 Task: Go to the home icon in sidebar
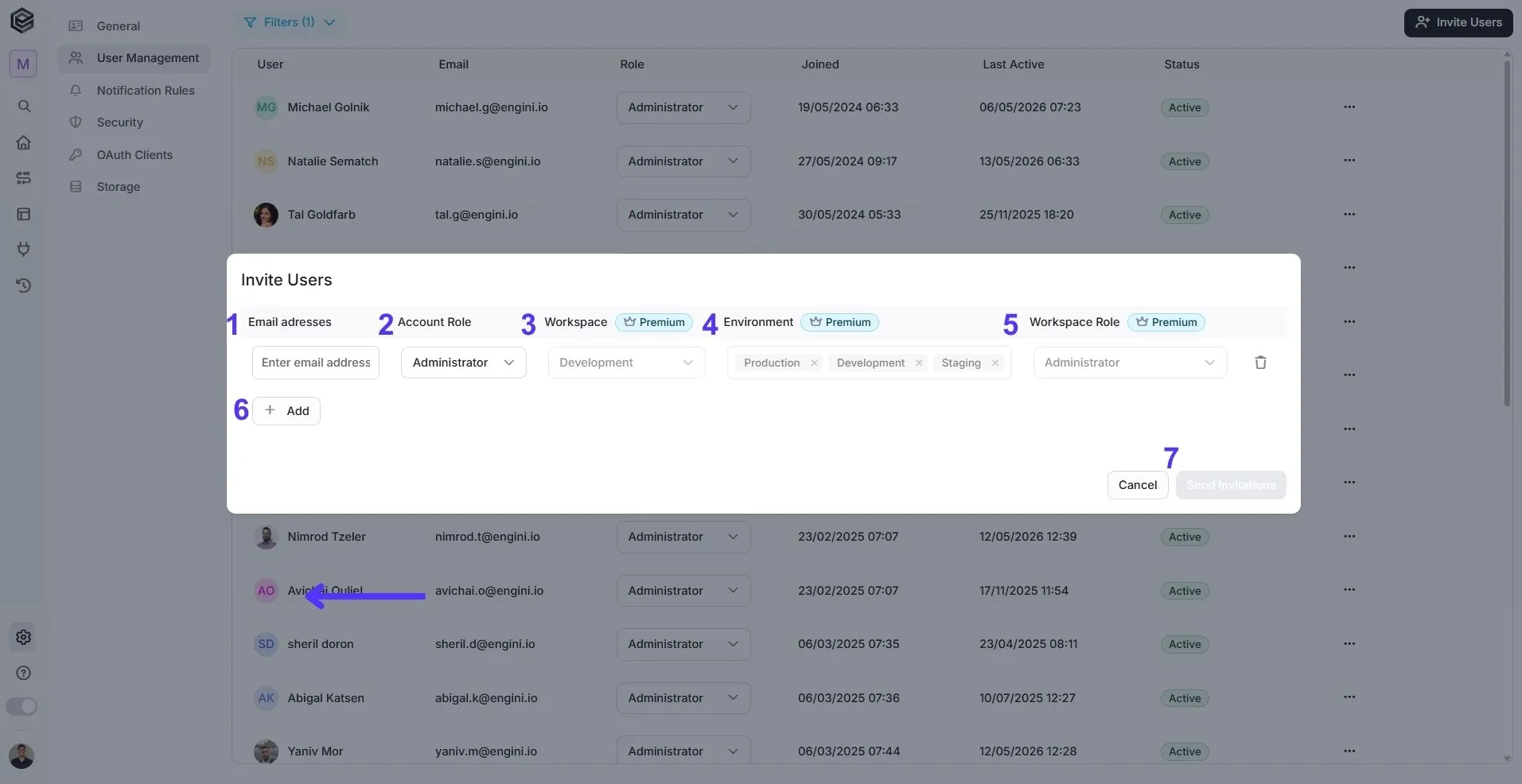(24, 142)
